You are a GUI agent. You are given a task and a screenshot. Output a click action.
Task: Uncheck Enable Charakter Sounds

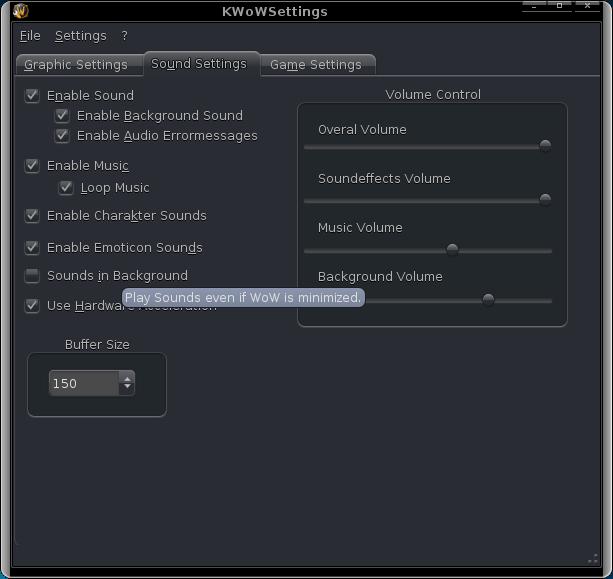coord(32,215)
